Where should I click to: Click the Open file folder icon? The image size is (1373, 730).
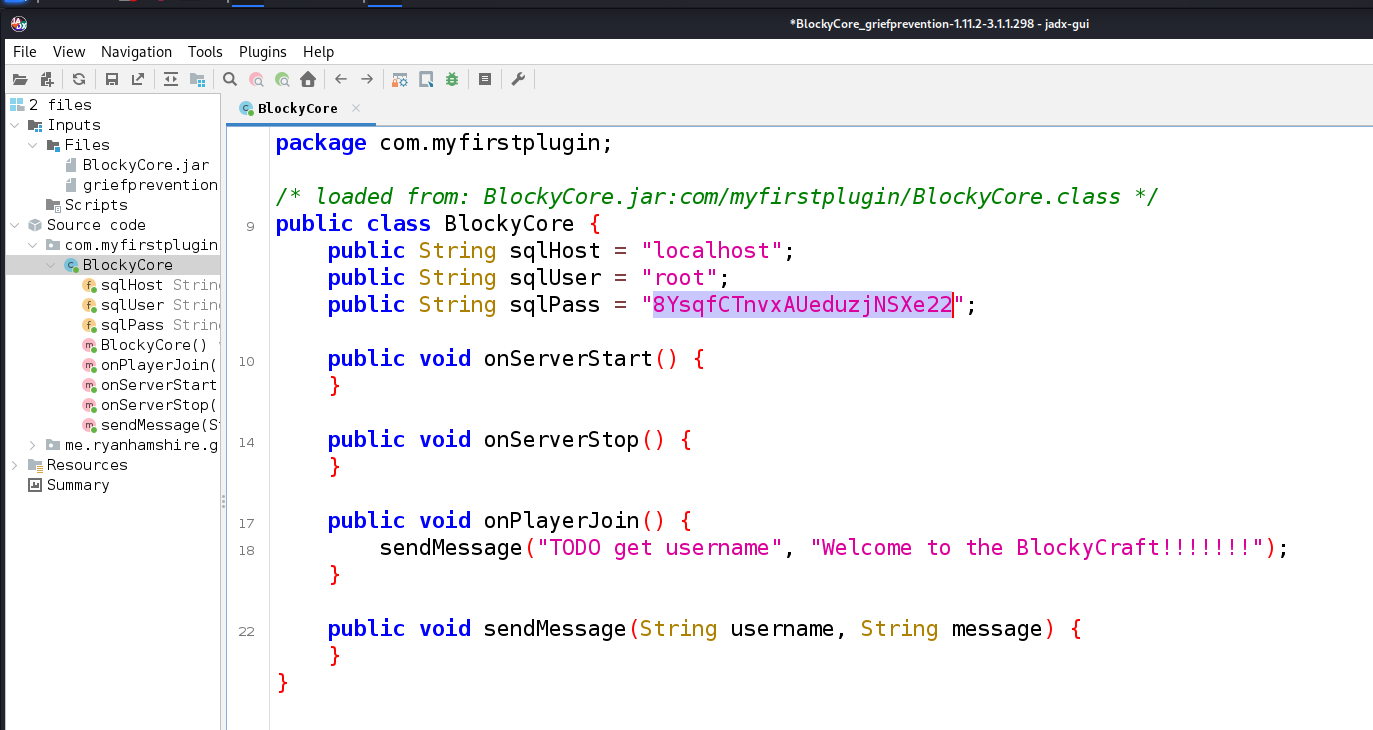(x=20, y=79)
